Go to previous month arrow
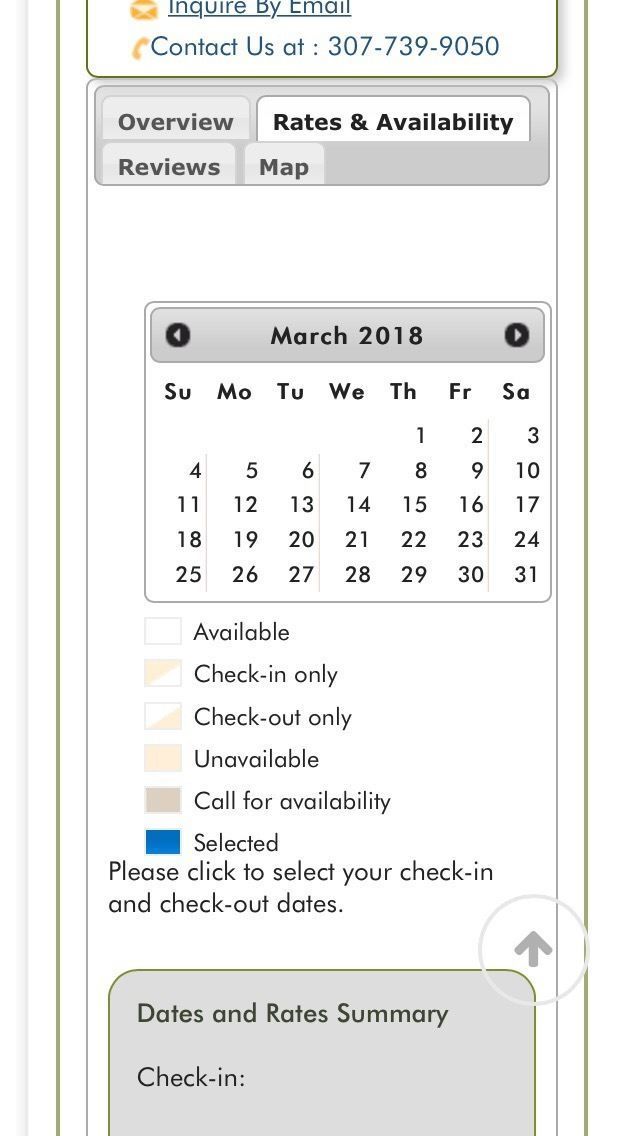640x1136 pixels. point(178,335)
